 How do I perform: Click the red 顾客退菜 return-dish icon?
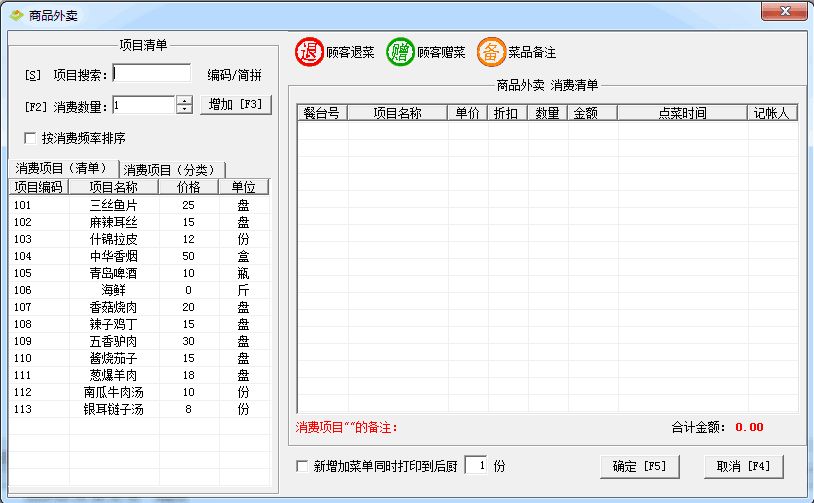point(310,52)
